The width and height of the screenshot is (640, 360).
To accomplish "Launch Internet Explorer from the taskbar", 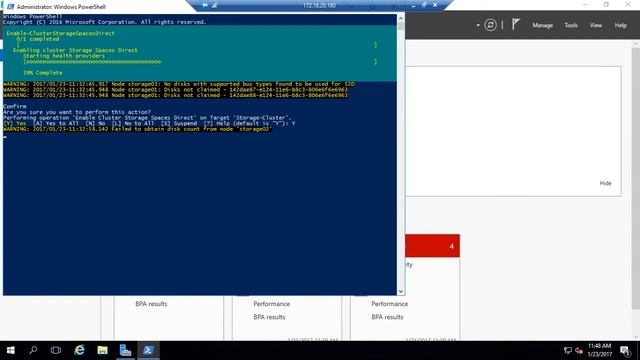I will click(79, 350).
